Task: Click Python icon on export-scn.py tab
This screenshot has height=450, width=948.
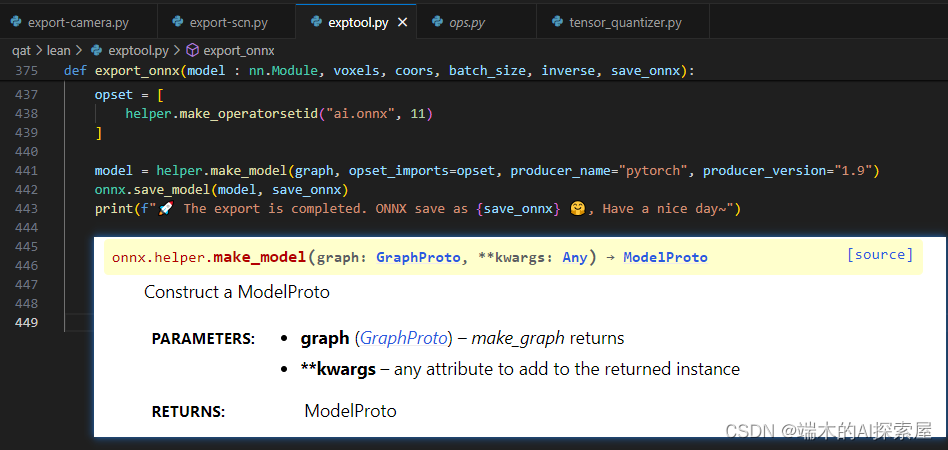Action: (x=178, y=23)
